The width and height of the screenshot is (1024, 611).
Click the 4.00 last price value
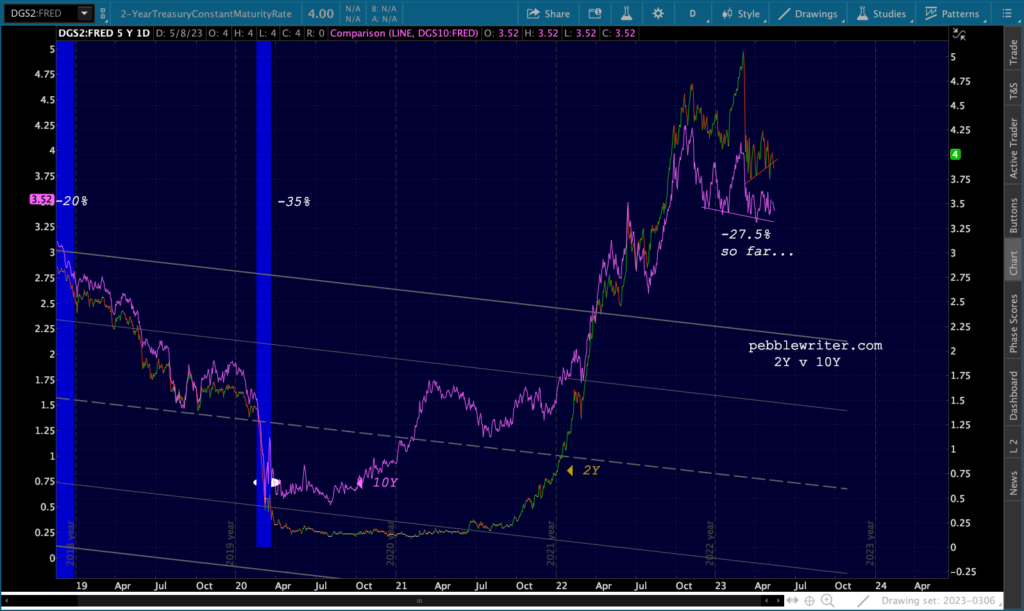point(321,14)
